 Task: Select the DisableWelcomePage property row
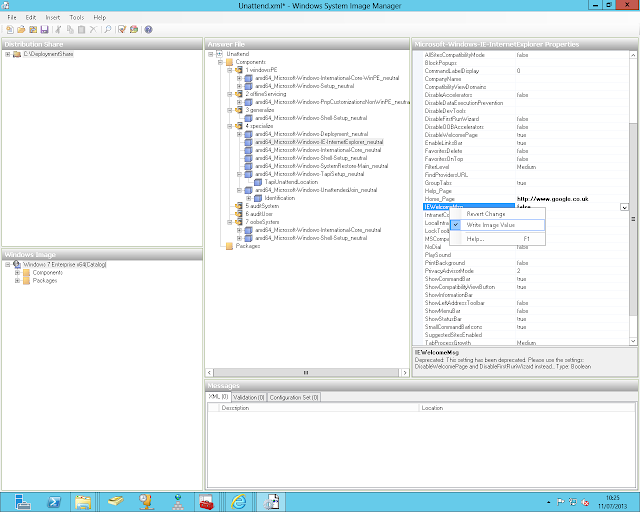[526, 135]
